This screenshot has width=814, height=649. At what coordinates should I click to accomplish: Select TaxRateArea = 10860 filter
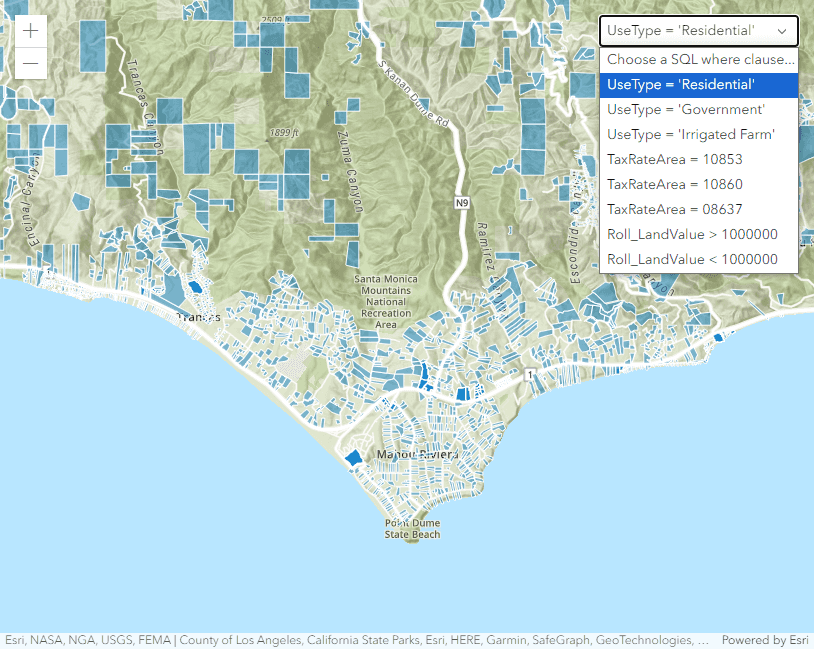point(698,185)
